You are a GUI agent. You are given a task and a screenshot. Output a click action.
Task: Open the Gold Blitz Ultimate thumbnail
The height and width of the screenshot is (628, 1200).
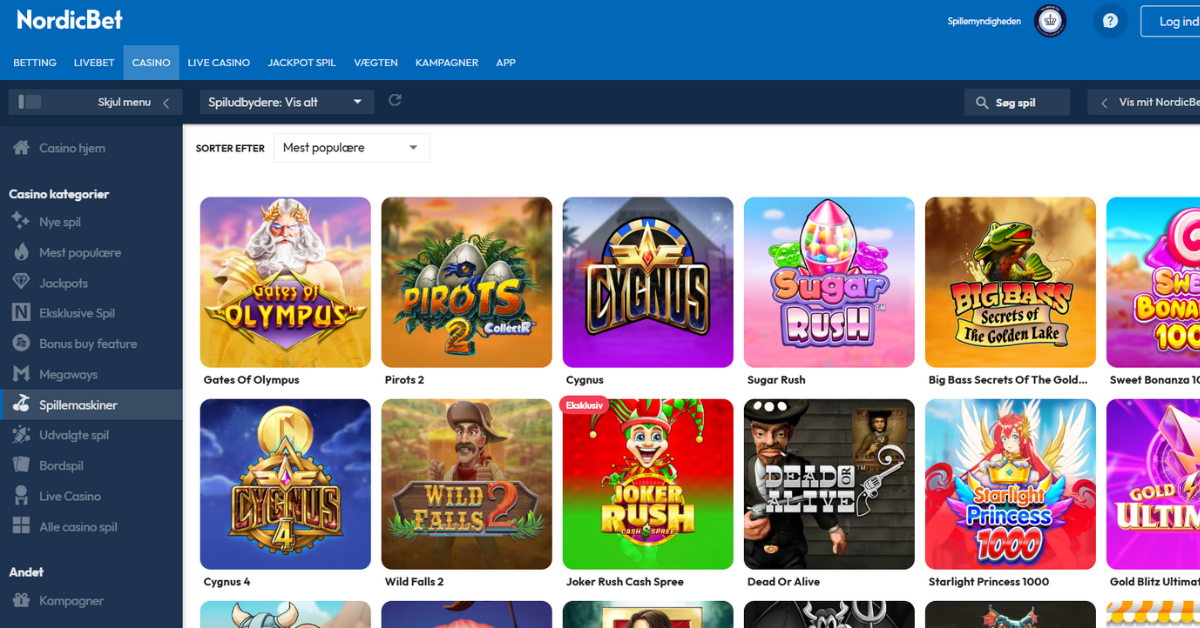pyautogui.click(x=1153, y=484)
